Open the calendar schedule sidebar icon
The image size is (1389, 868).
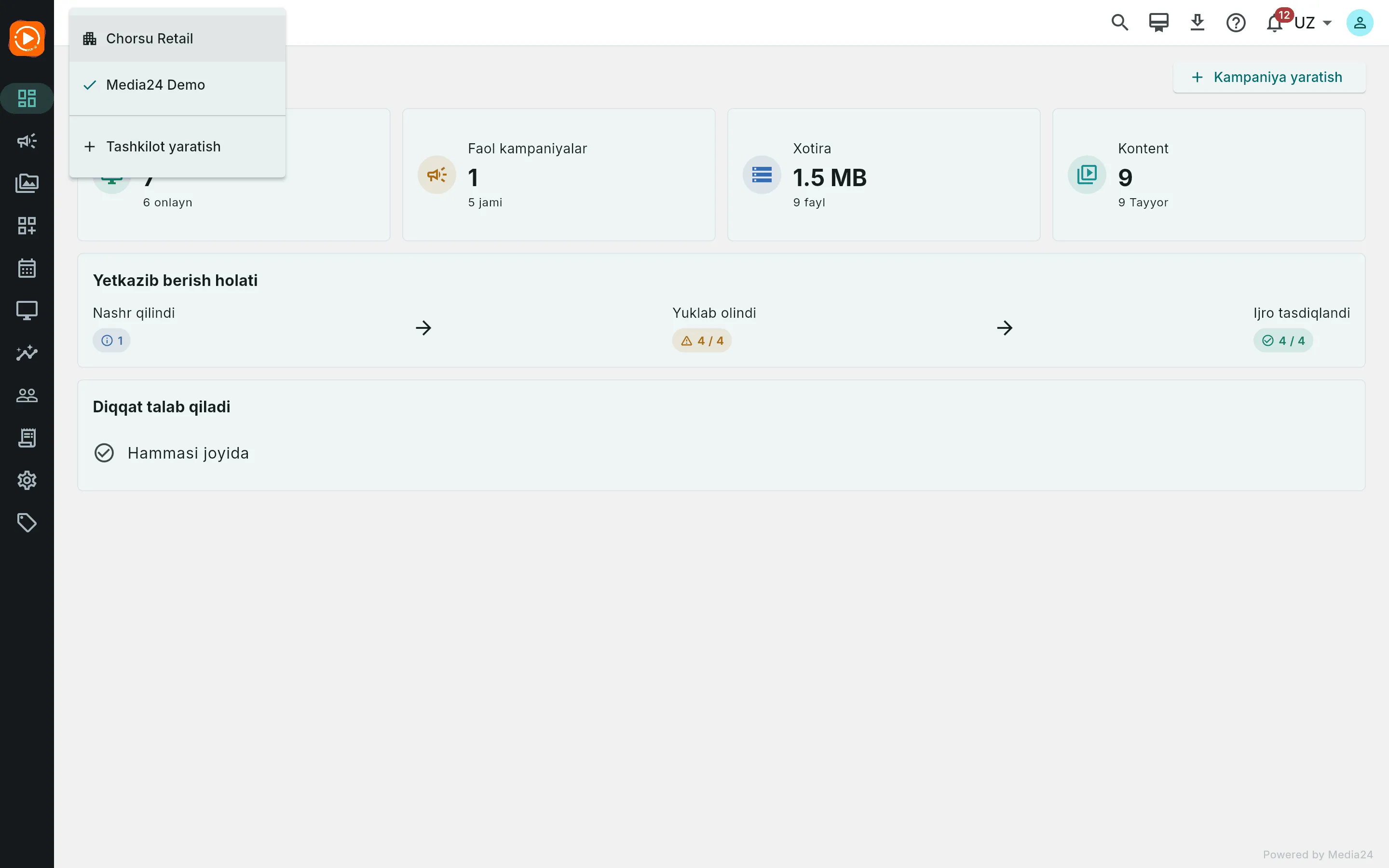click(x=27, y=268)
